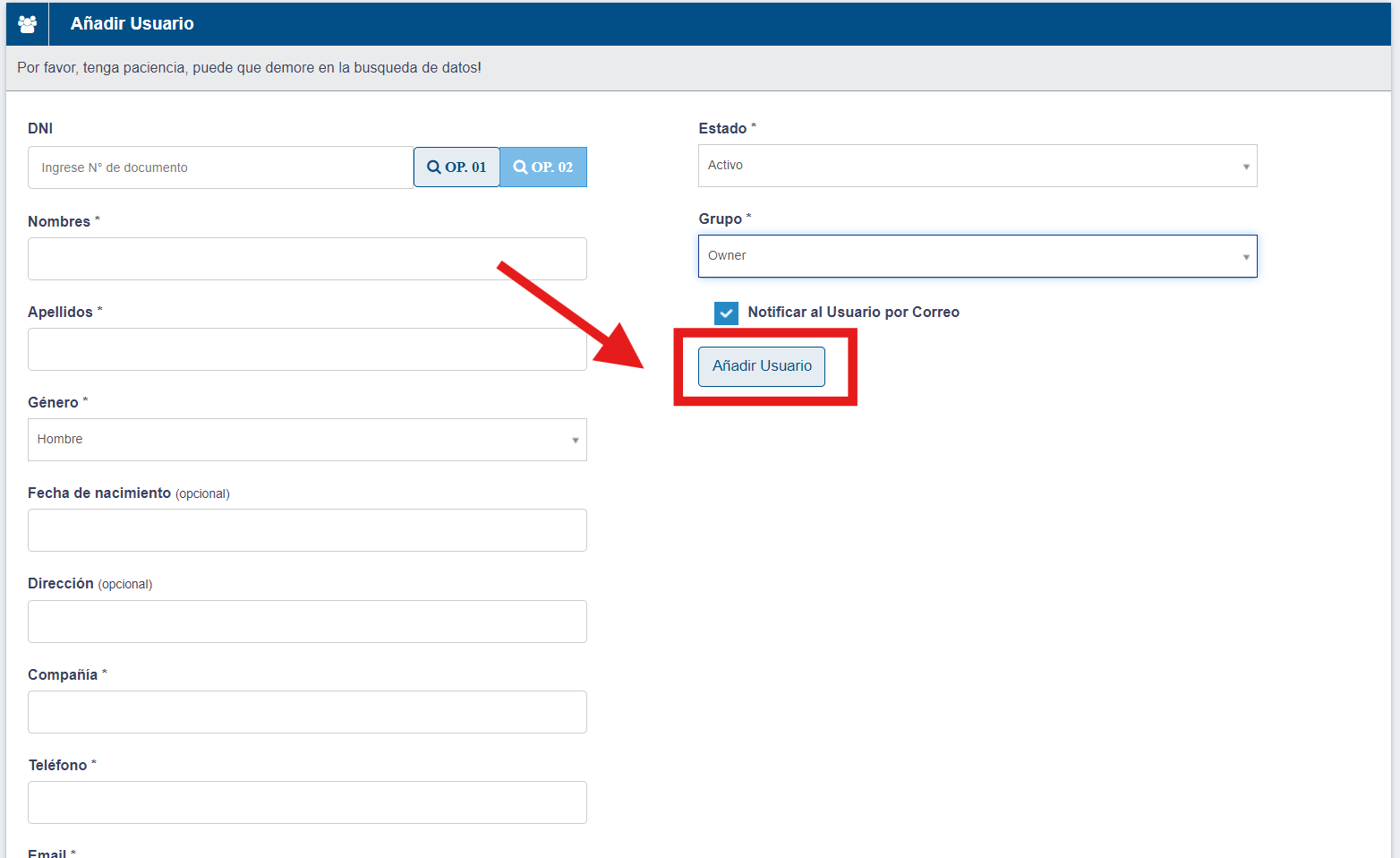The height and width of the screenshot is (858, 1400).
Task: Click the patience notice message banner
Action: (250, 68)
